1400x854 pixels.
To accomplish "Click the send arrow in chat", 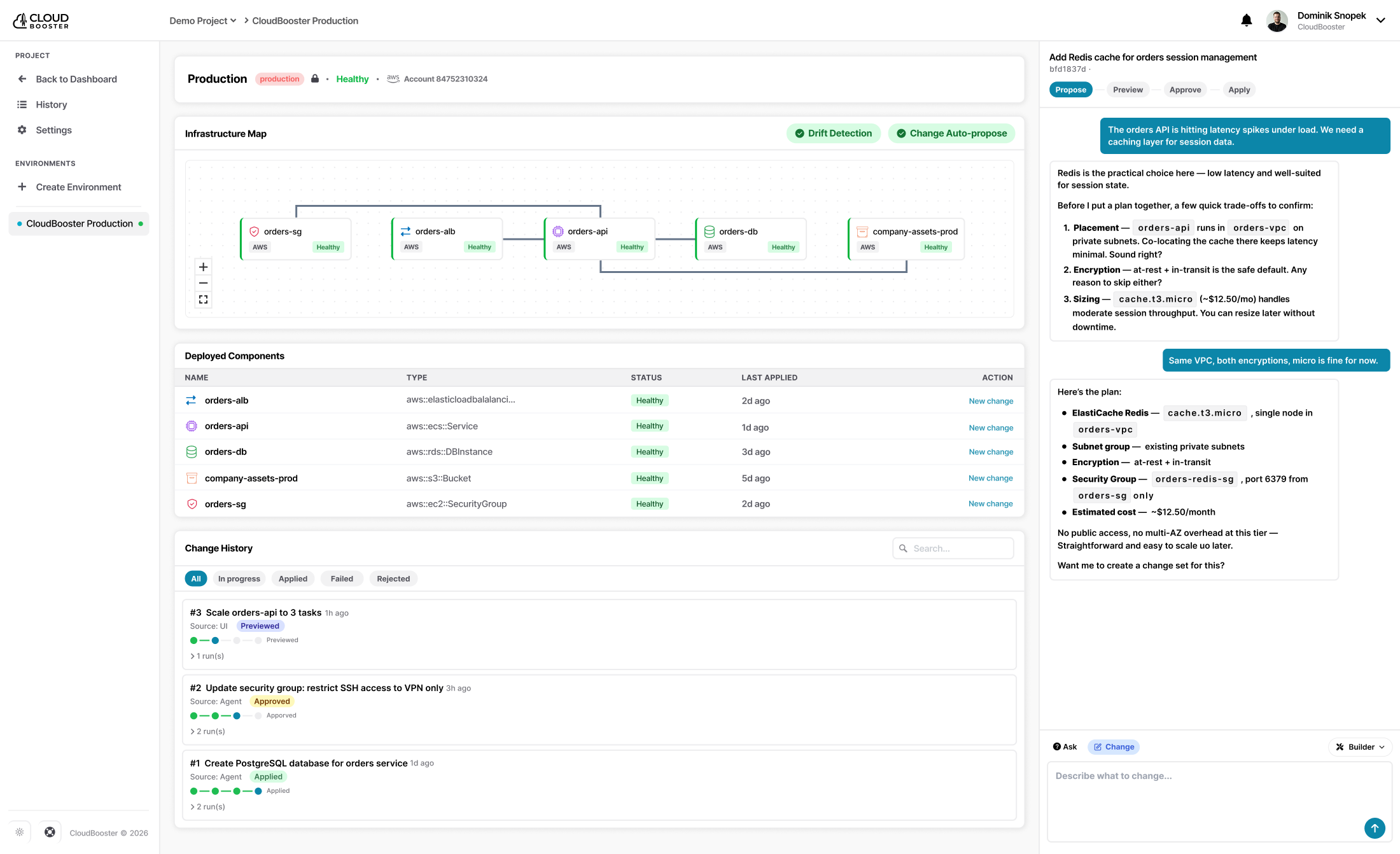I will pyautogui.click(x=1375, y=828).
